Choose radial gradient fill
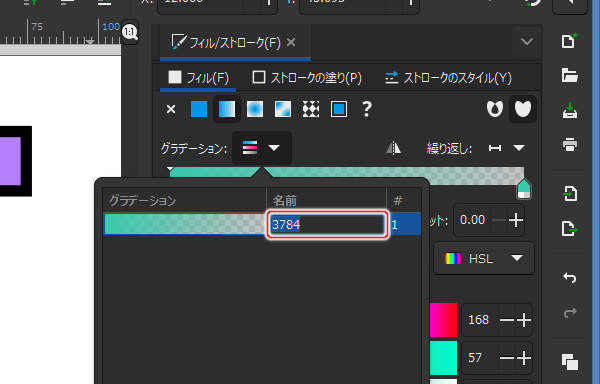The image size is (600, 384). coord(255,109)
